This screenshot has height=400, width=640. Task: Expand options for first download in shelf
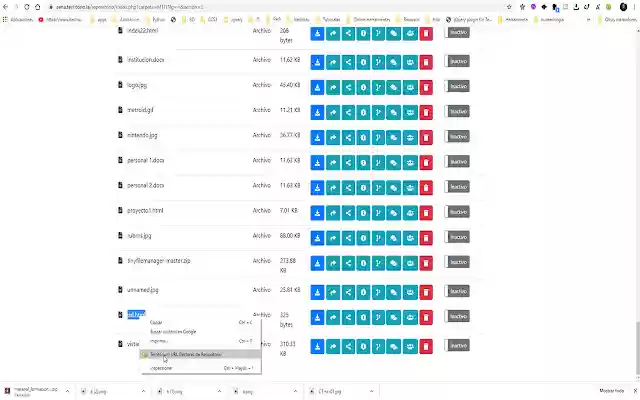(x=67, y=391)
